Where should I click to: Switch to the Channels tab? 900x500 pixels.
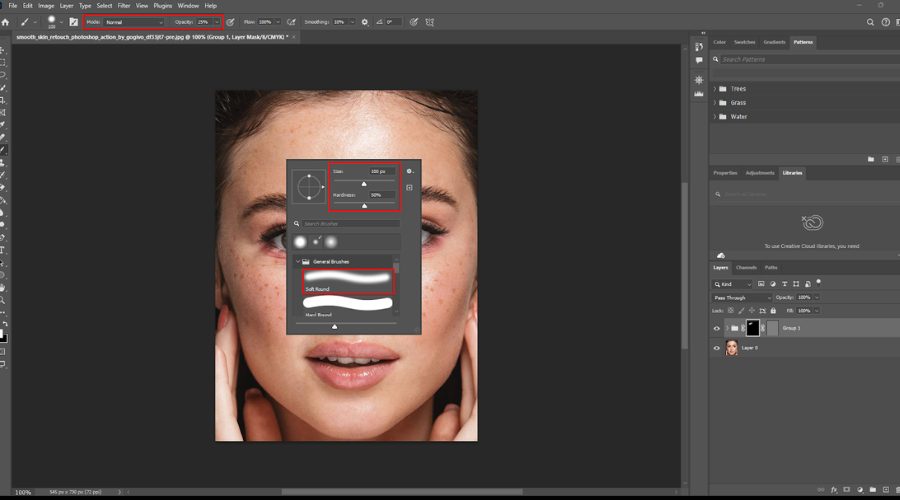pos(746,268)
